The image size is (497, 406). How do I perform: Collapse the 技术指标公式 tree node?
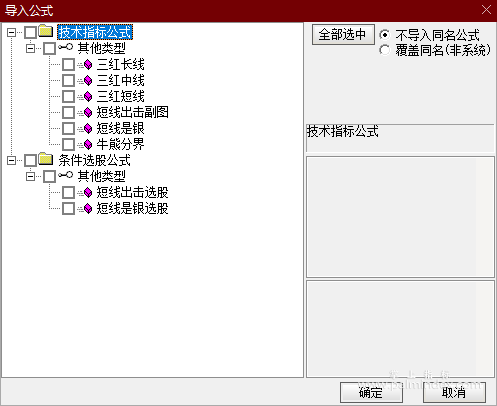pos(11,32)
